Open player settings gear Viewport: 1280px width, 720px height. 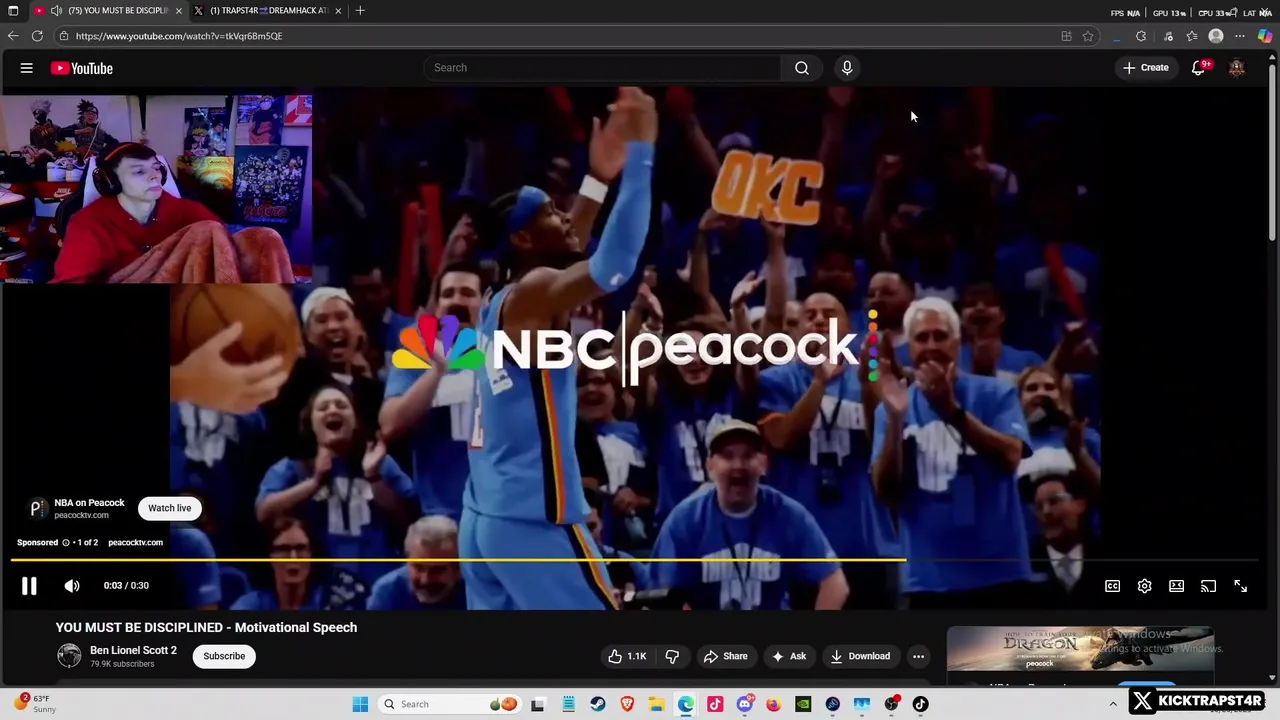pyautogui.click(x=1145, y=586)
